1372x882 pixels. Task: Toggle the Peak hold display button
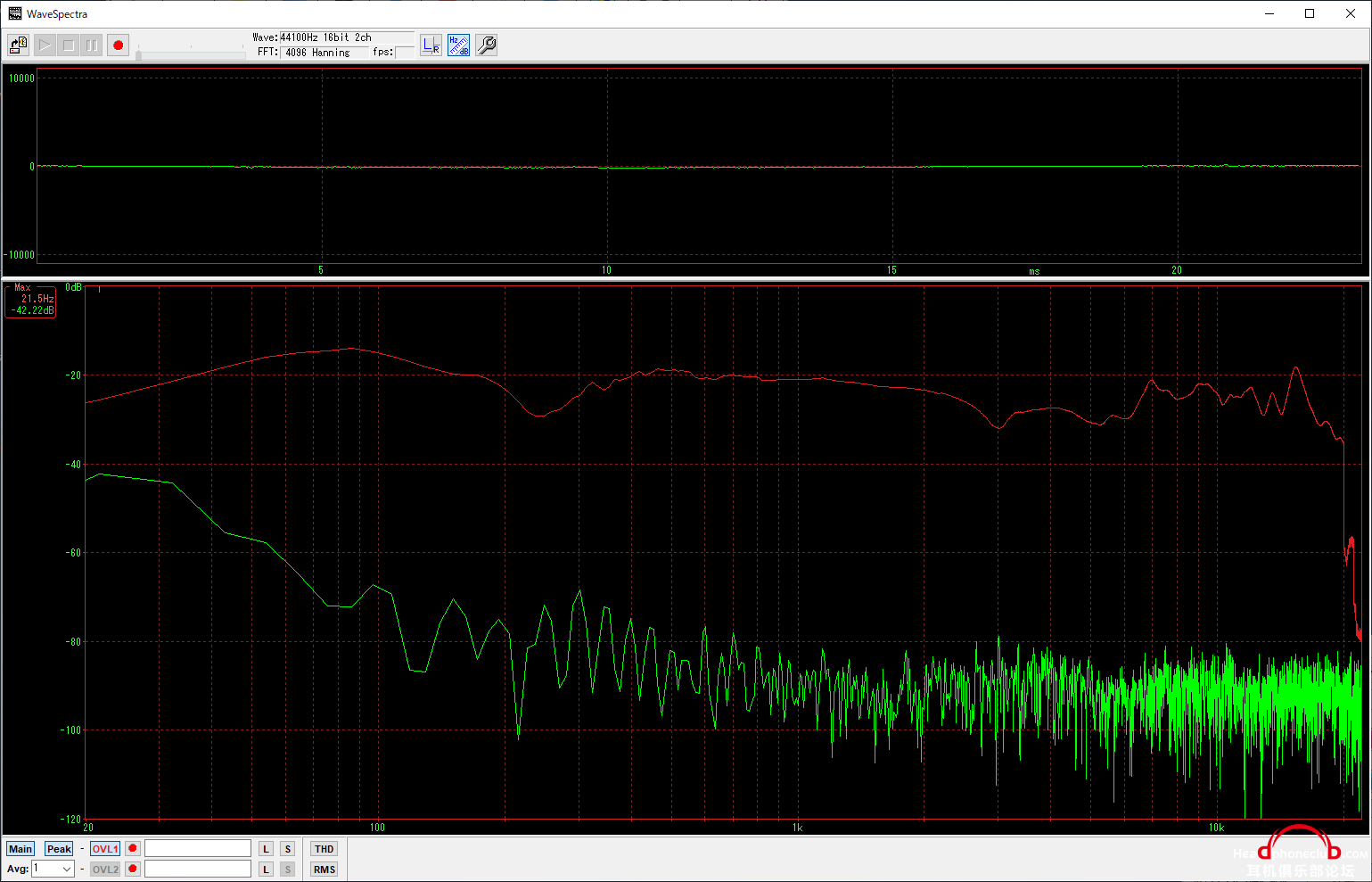coord(59,849)
